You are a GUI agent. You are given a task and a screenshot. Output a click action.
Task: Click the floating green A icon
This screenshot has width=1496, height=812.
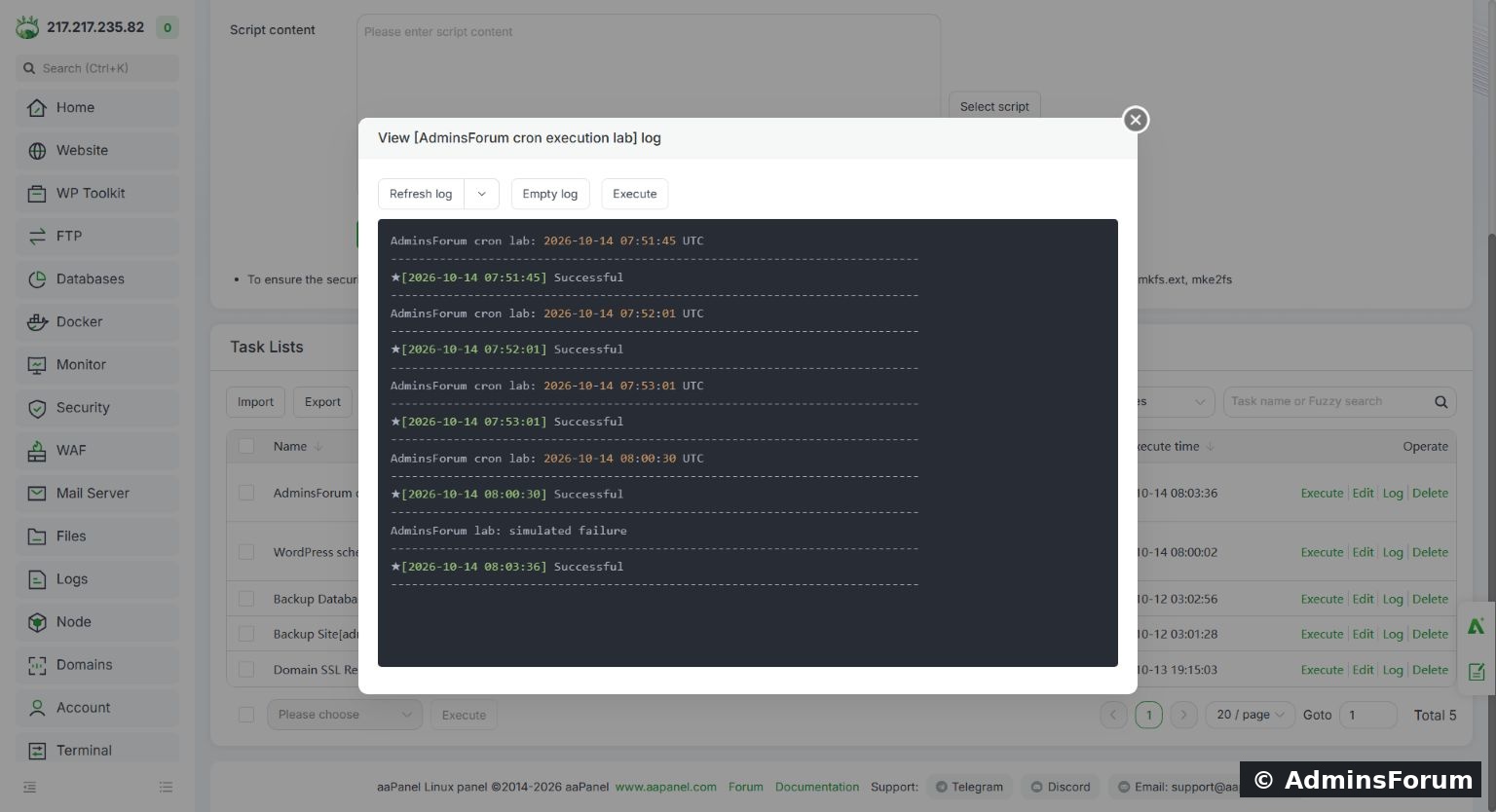1477,626
